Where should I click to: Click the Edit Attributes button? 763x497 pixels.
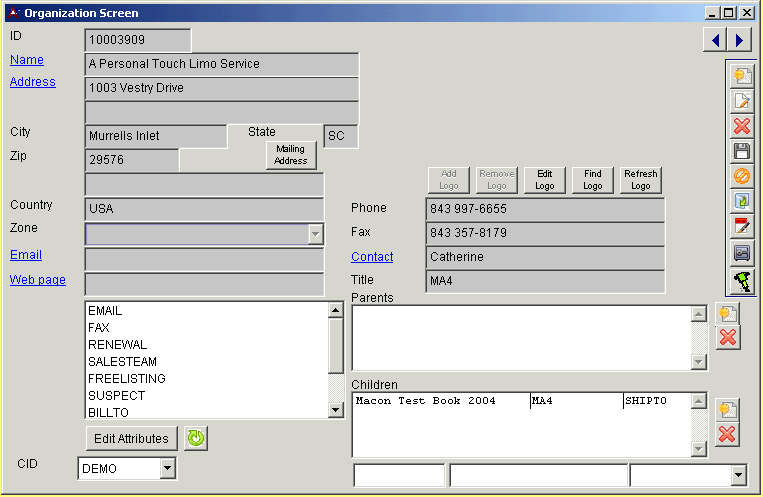131,438
